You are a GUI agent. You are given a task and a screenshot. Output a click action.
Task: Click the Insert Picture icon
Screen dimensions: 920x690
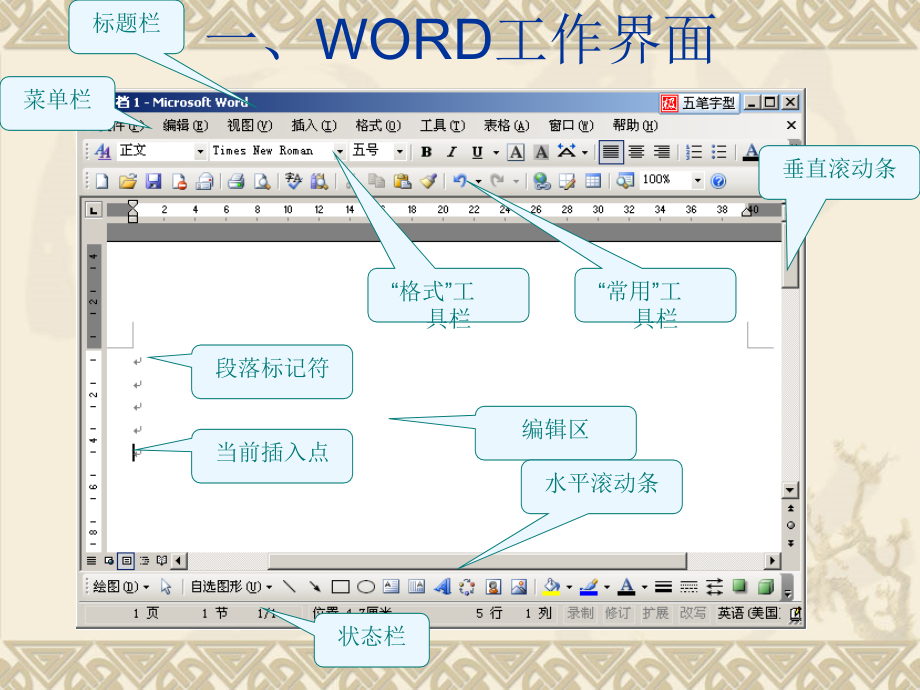click(519, 586)
